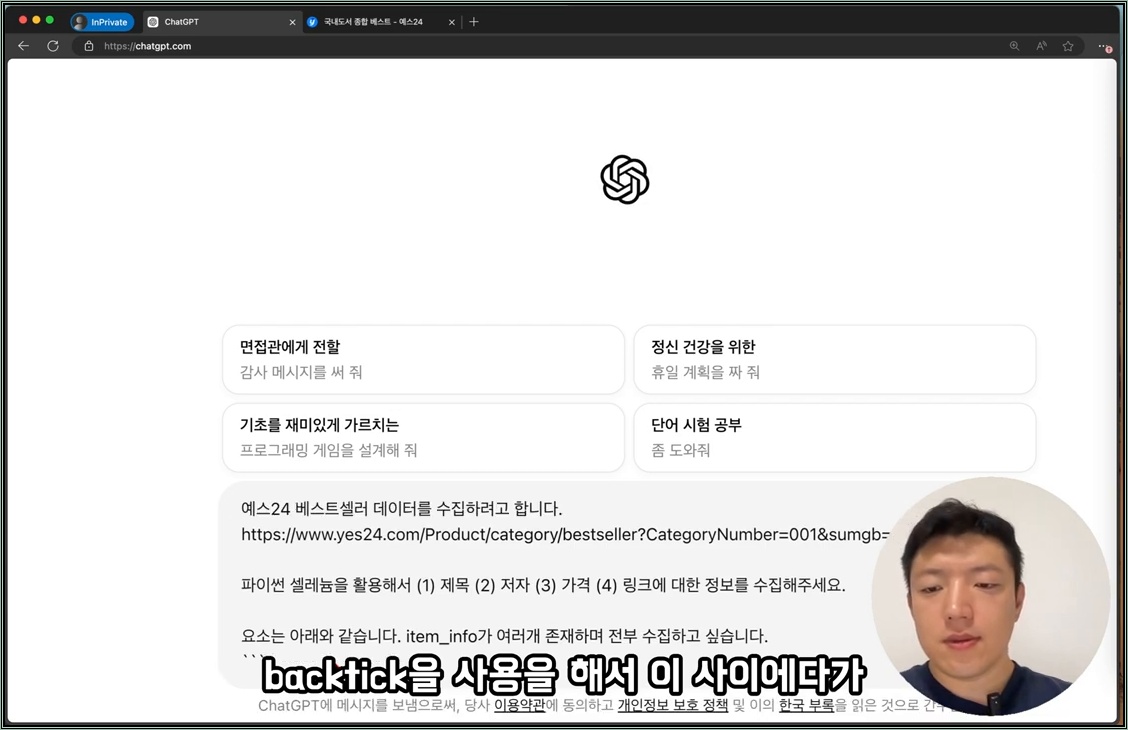Viewport: 1128px width, 730px height.
Task: Open browser settings ellipsis menu
Action: 1105,47
